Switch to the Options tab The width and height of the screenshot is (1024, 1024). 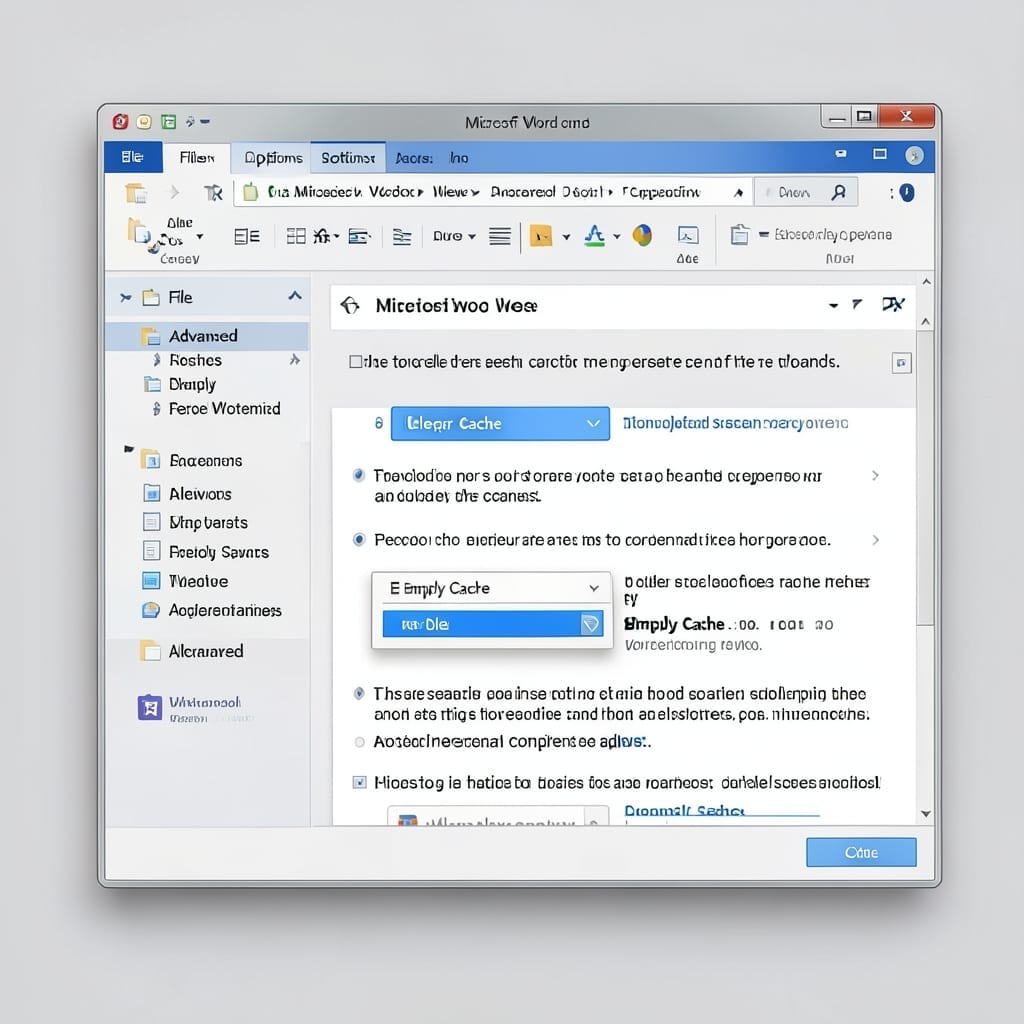click(273, 157)
